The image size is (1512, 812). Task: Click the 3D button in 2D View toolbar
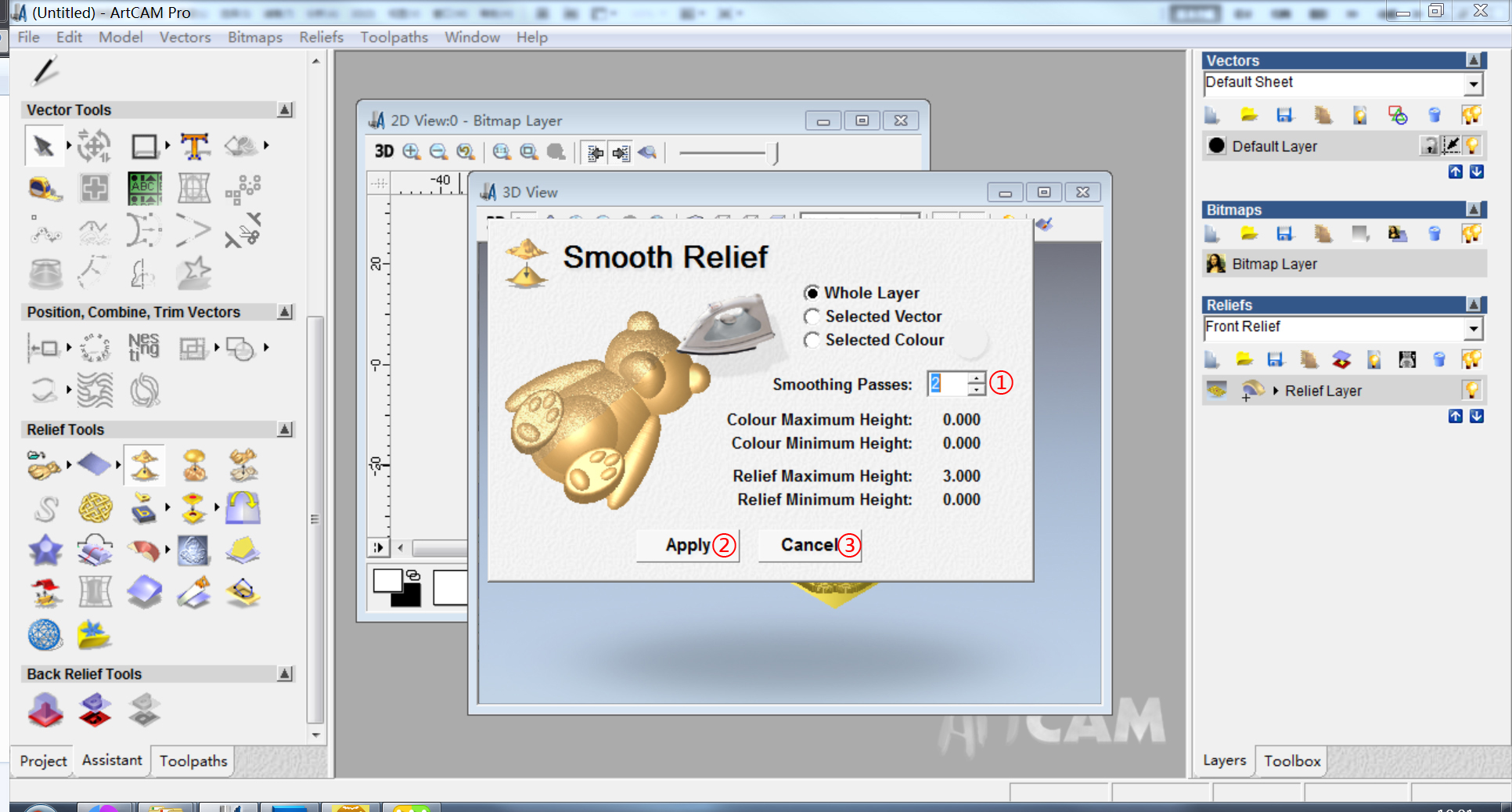[x=383, y=151]
